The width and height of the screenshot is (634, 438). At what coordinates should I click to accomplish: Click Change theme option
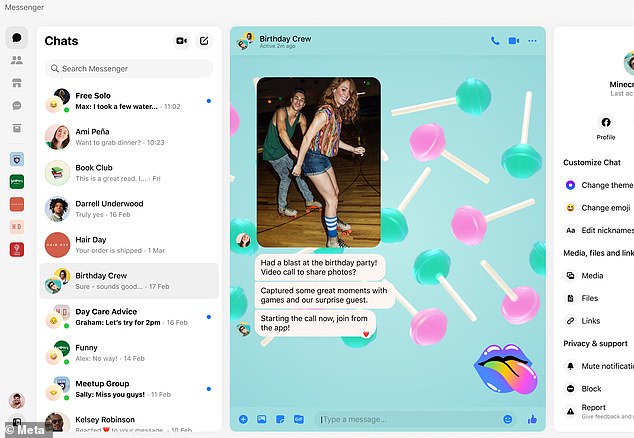coord(604,185)
